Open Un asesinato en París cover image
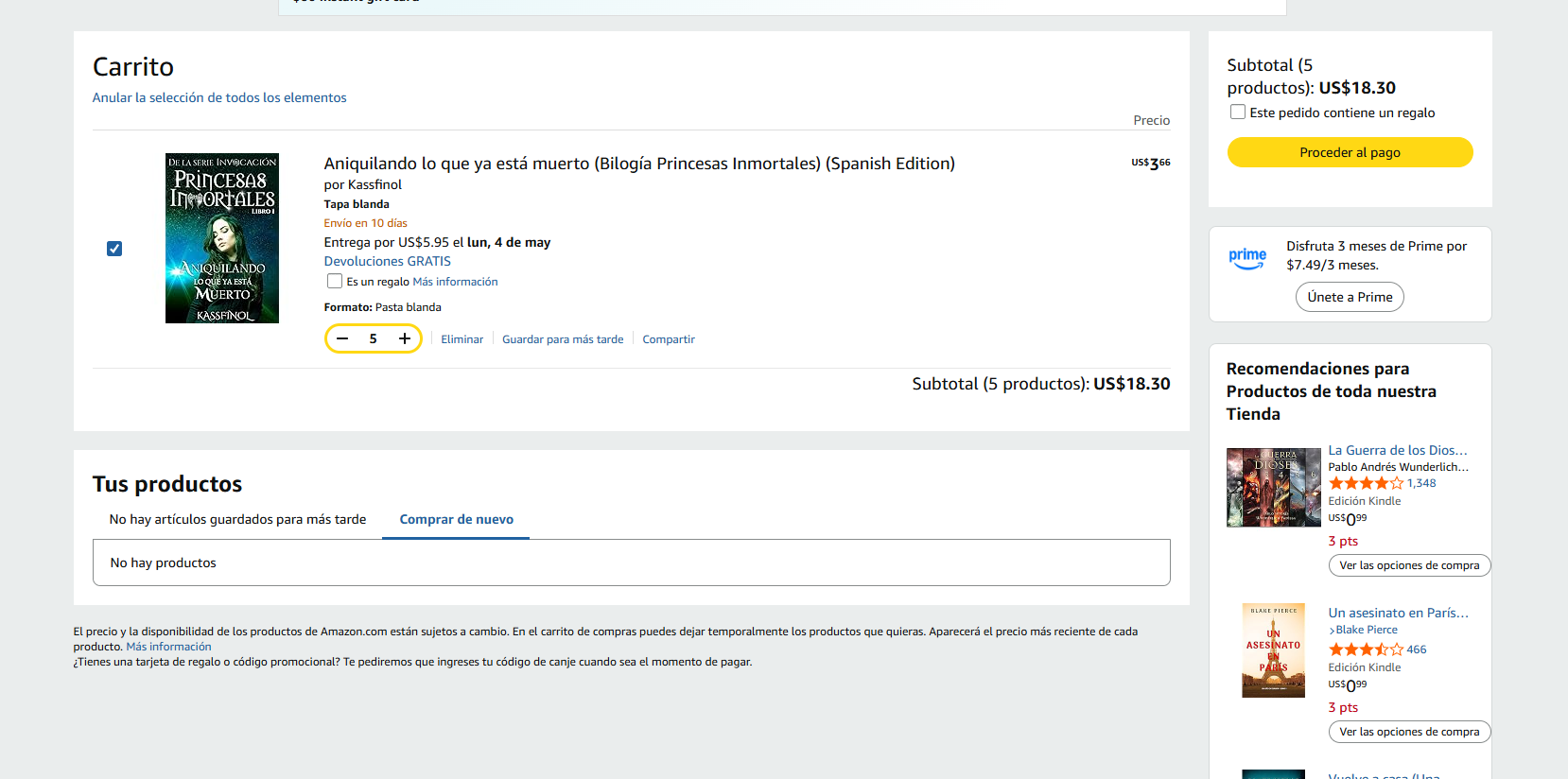The width and height of the screenshot is (1568, 779). (1273, 650)
